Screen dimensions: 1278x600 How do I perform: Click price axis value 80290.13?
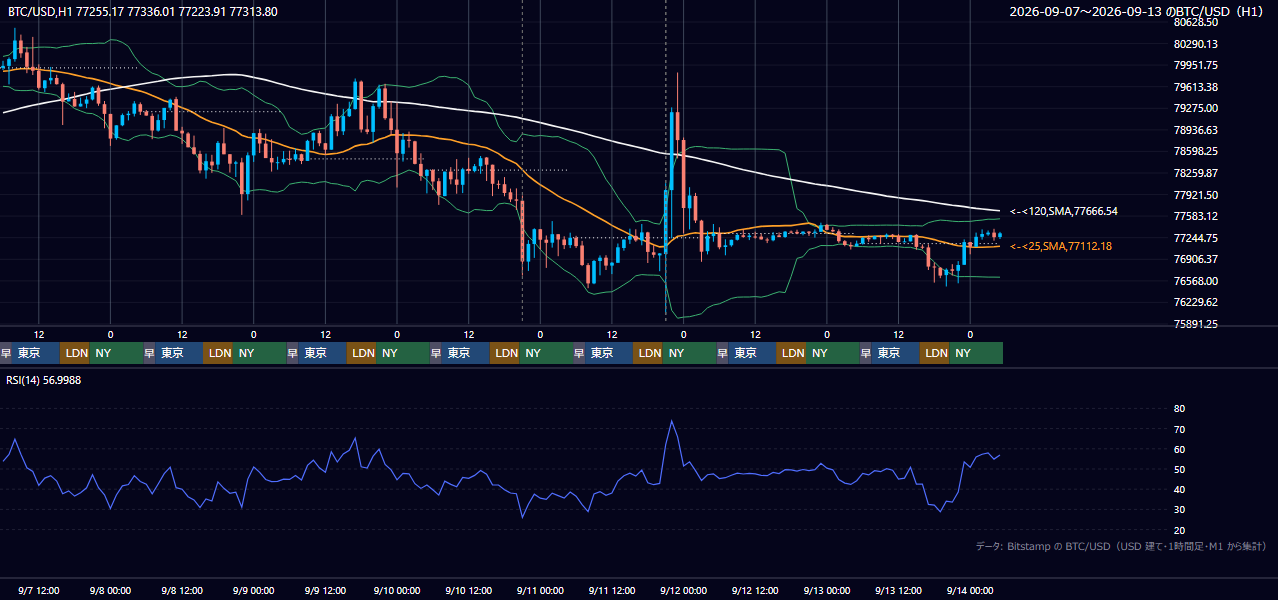(1196, 44)
